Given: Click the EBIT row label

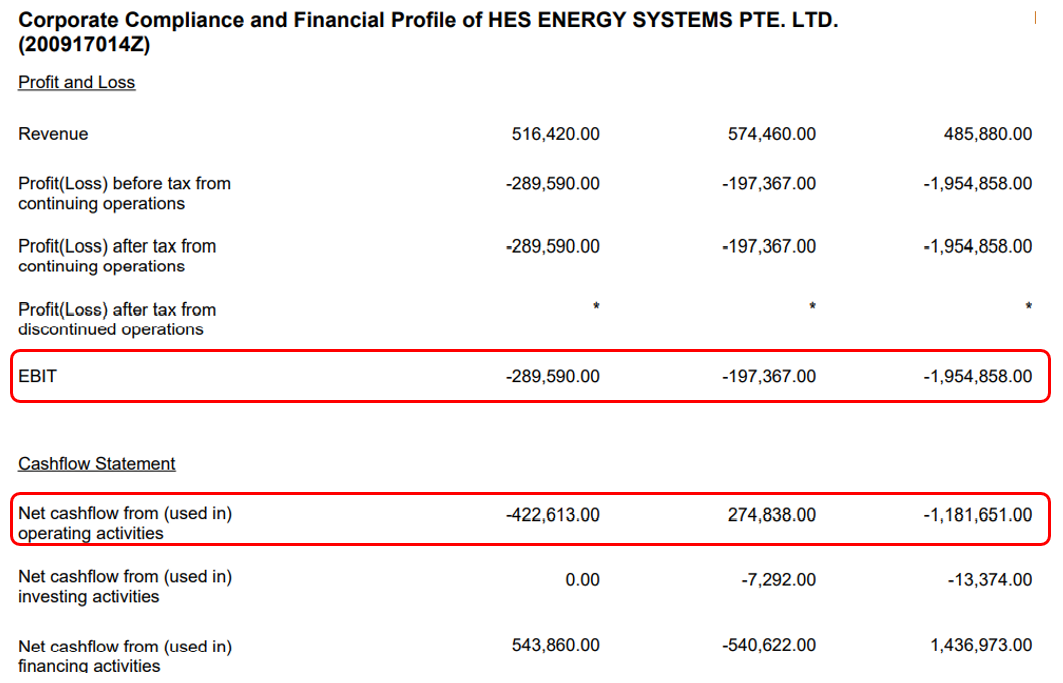Looking at the screenshot, I should coord(37,376).
